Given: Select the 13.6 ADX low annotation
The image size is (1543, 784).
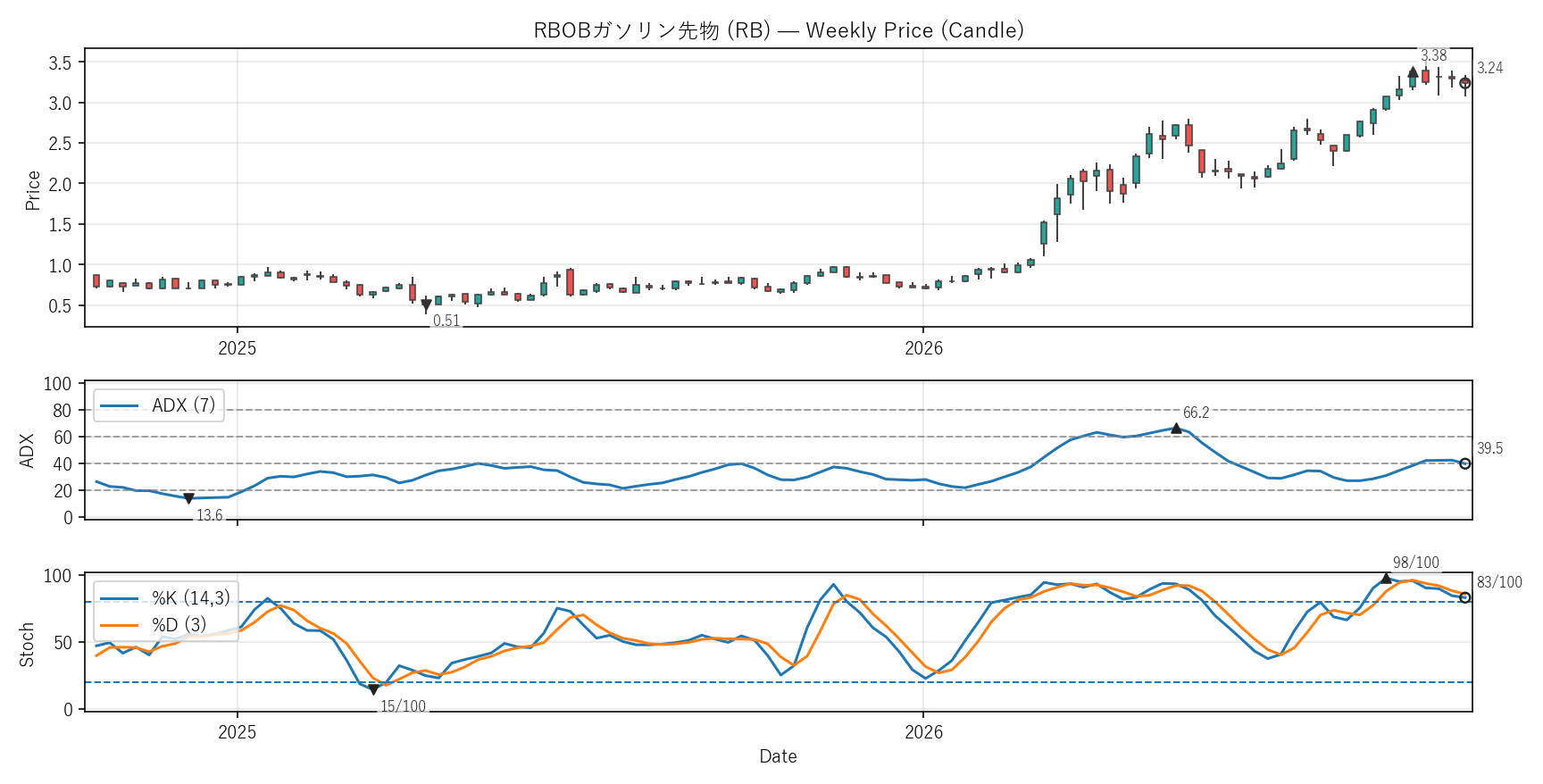Looking at the screenshot, I should click(210, 515).
